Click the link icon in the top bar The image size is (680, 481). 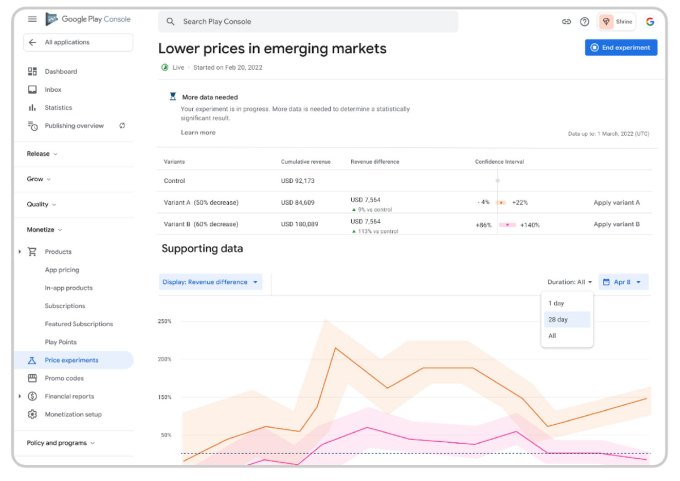tap(567, 21)
